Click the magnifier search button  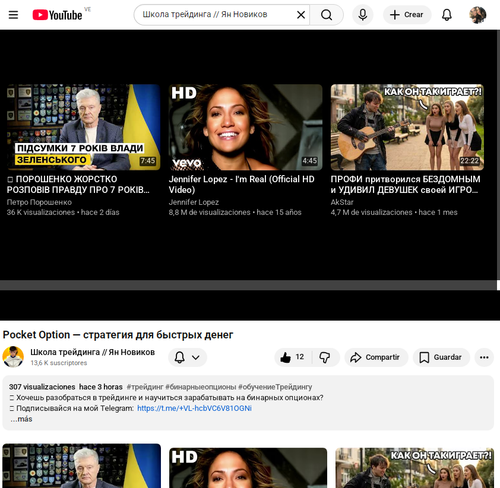pyautogui.click(x=326, y=15)
